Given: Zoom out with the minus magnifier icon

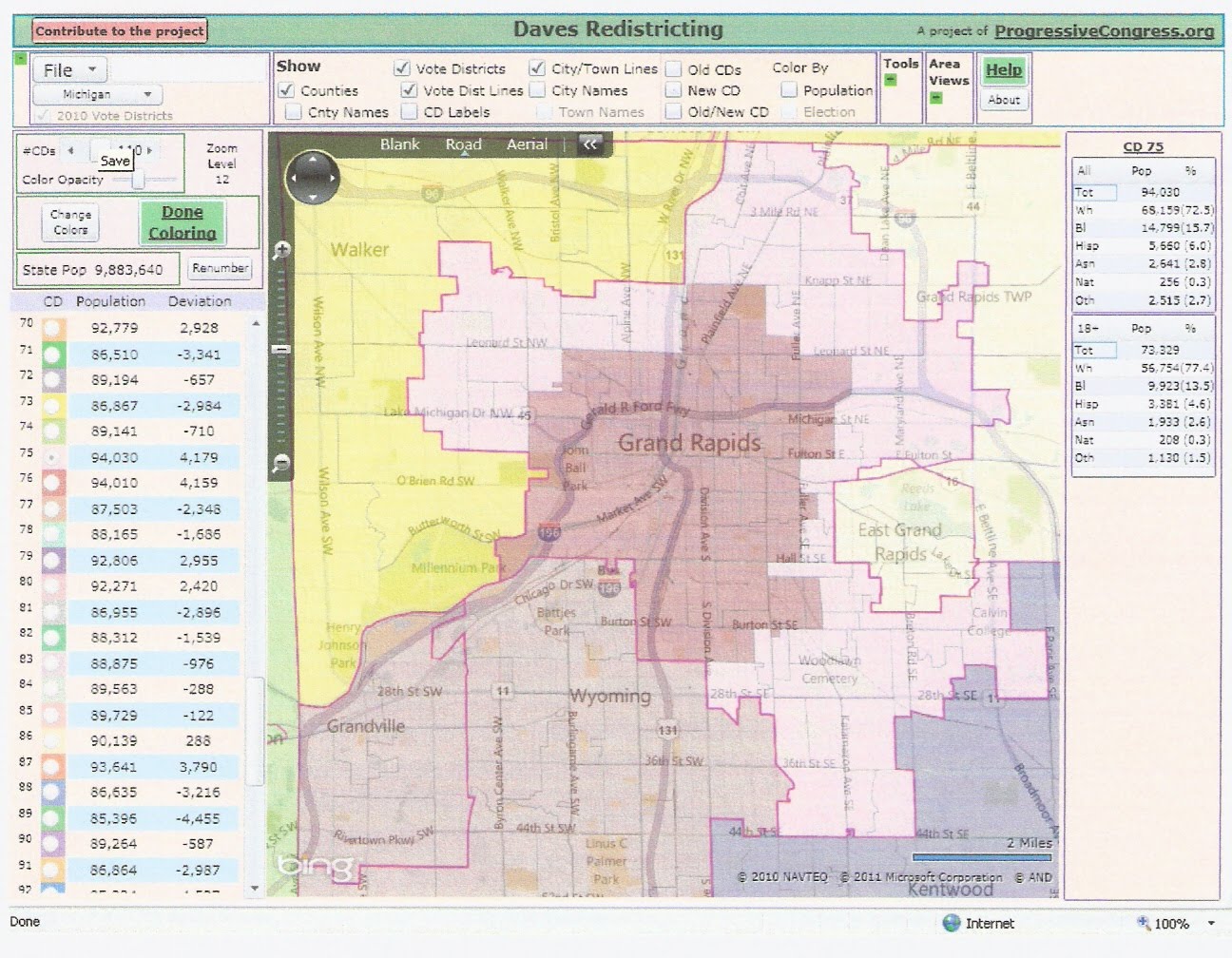Looking at the screenshot, I should tap(281, 464).
